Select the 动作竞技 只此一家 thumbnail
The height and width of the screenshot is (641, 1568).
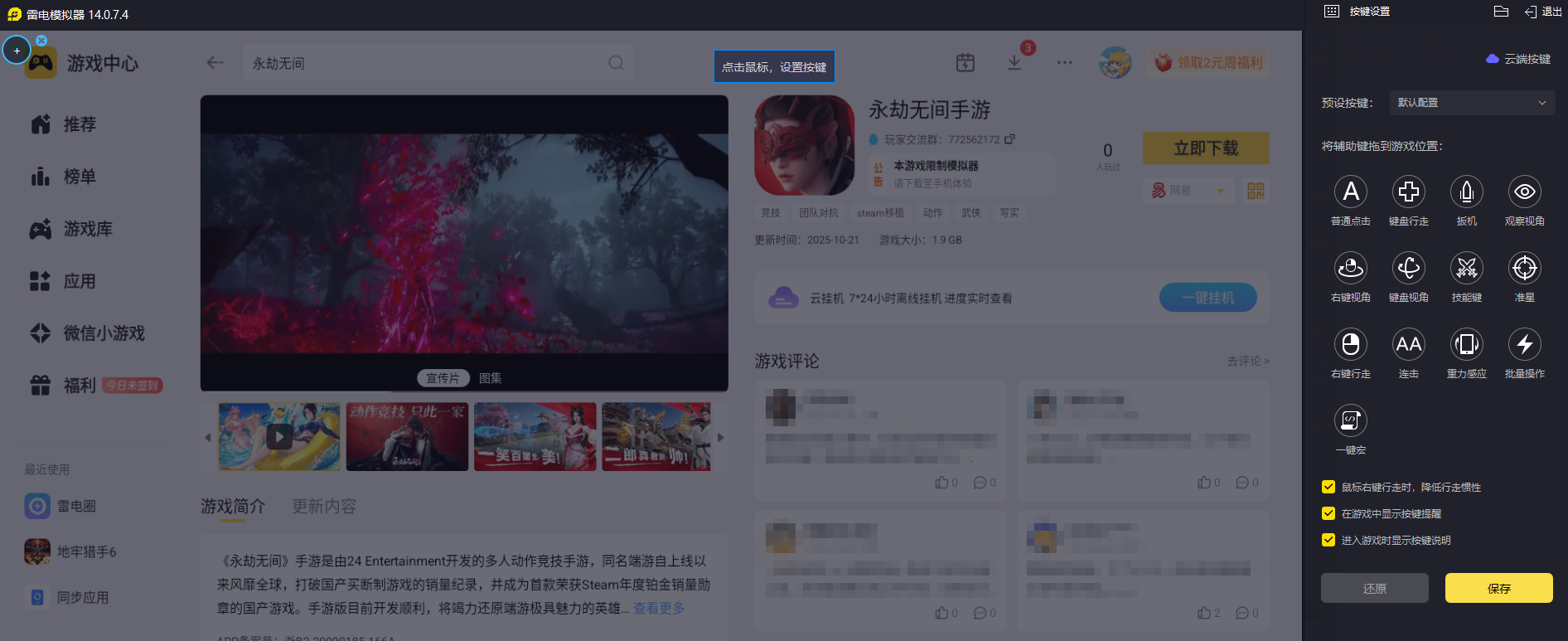(407, 437)
